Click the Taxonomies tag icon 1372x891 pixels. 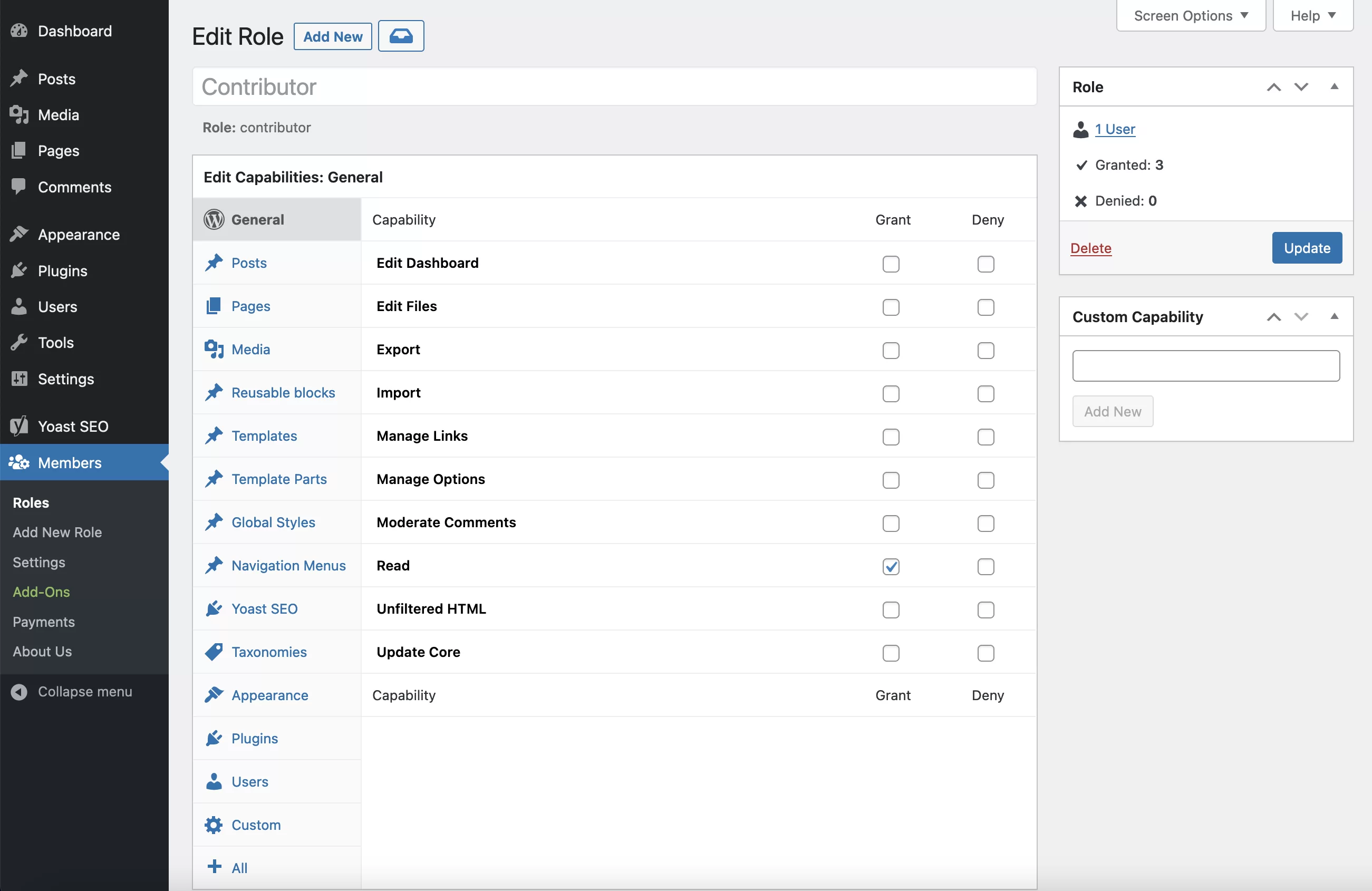pos(214,652)
